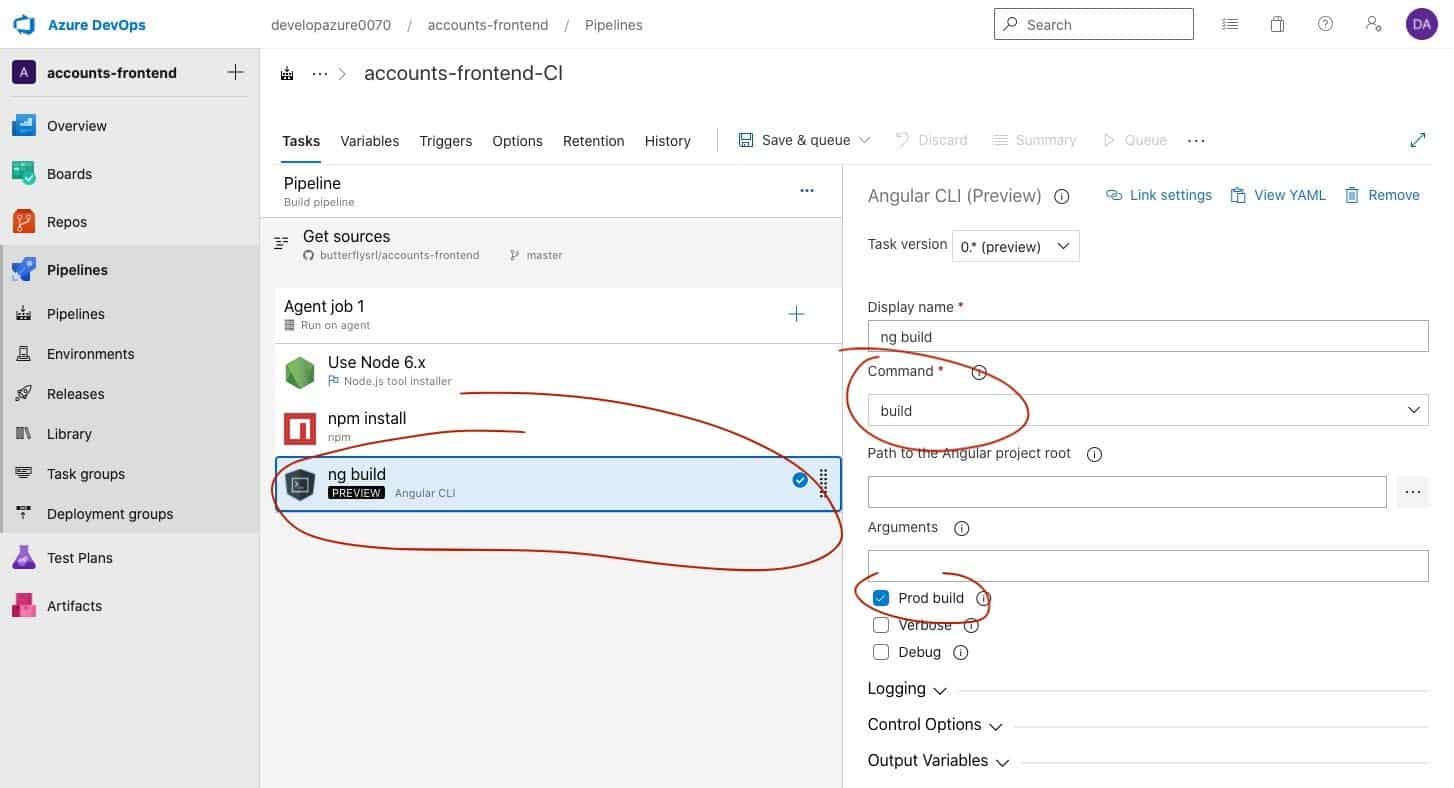Click the Angular CLI icon of ng build task
Image resolution: width=1454 pixels, height=788 pixels.
300,484
